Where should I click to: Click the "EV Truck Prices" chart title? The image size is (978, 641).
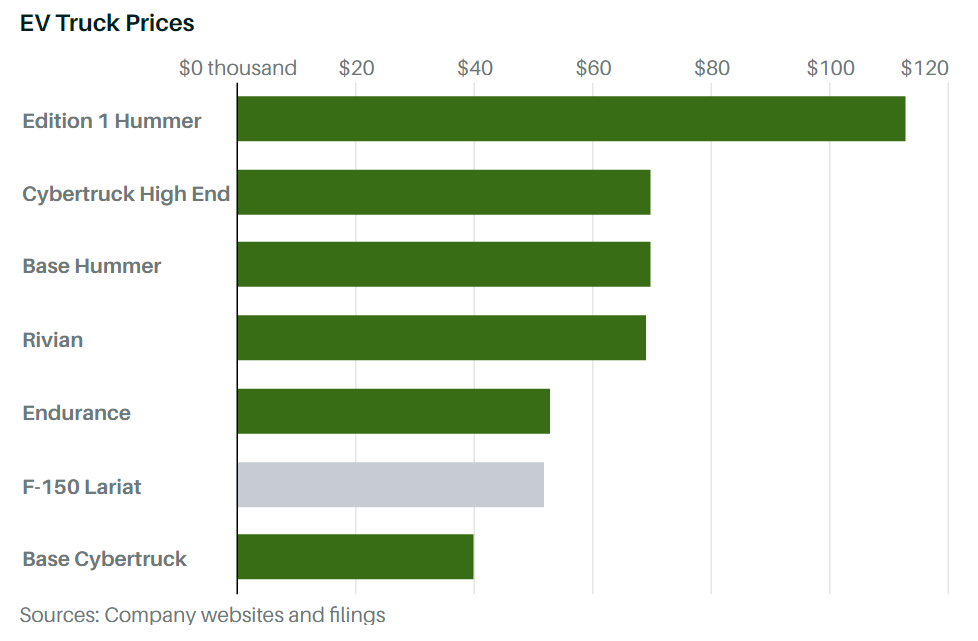[x=107, y=23]
